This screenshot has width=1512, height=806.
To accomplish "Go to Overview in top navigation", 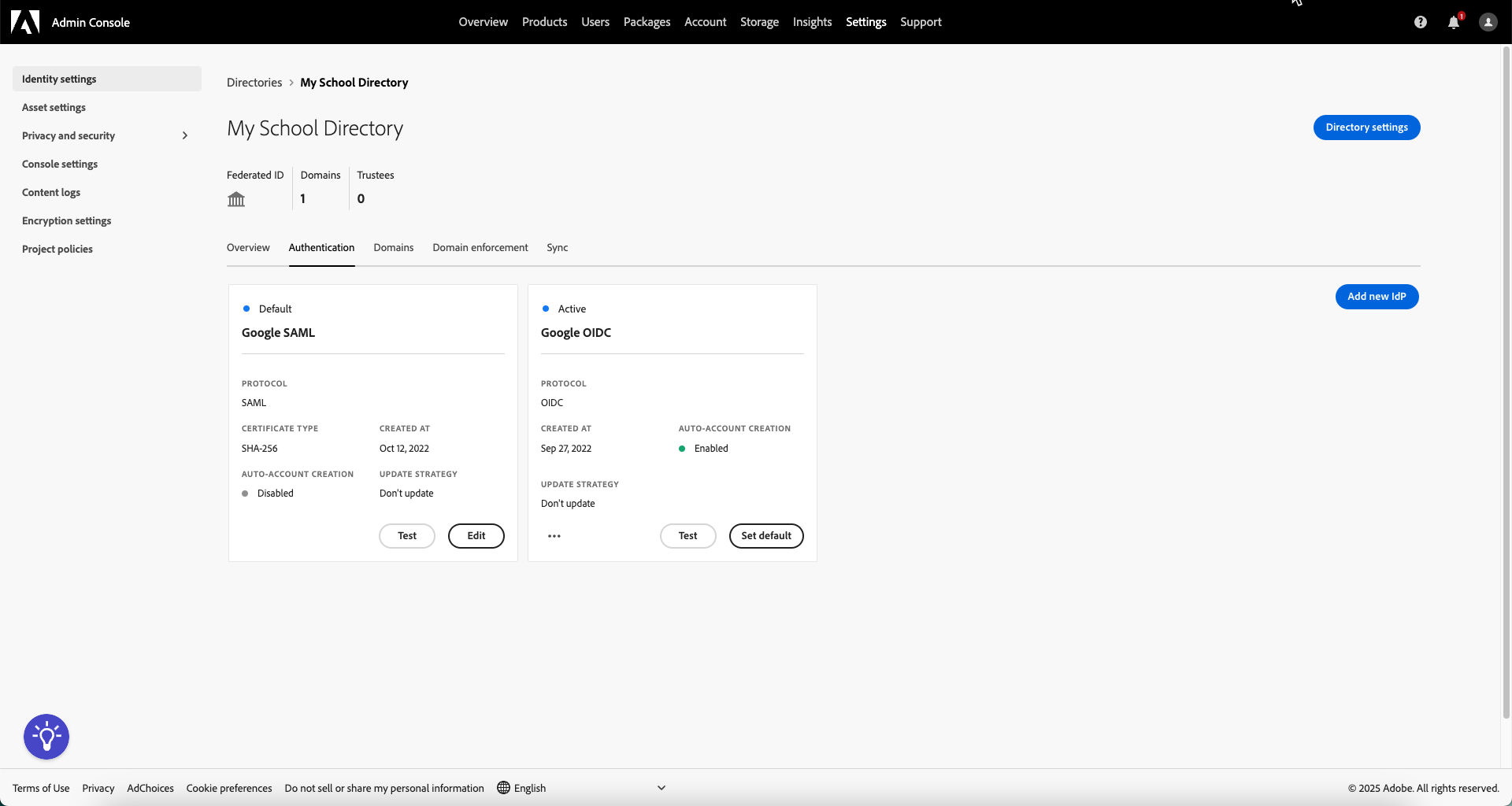I will point(483,22).
